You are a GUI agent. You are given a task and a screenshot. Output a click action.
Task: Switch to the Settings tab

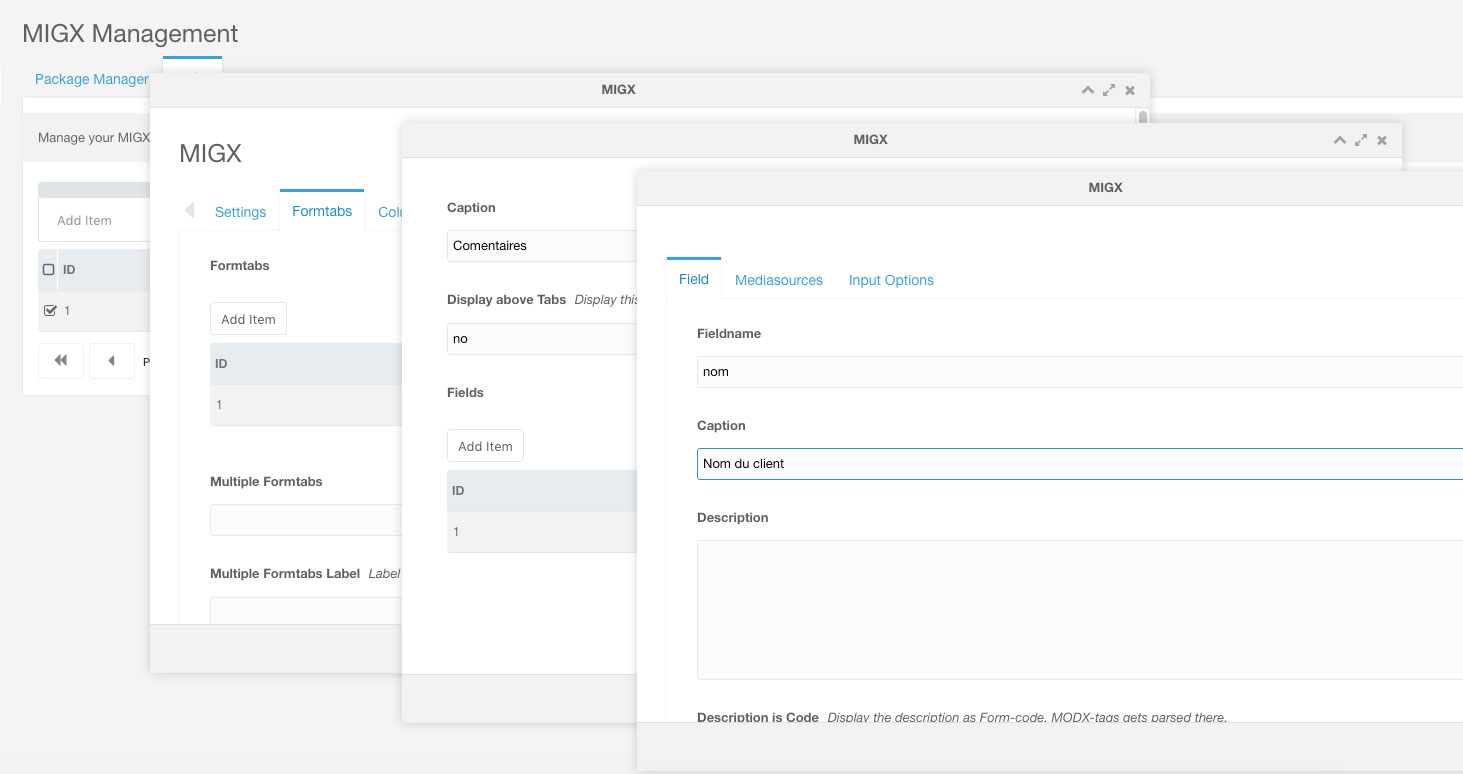coord(240,212)
